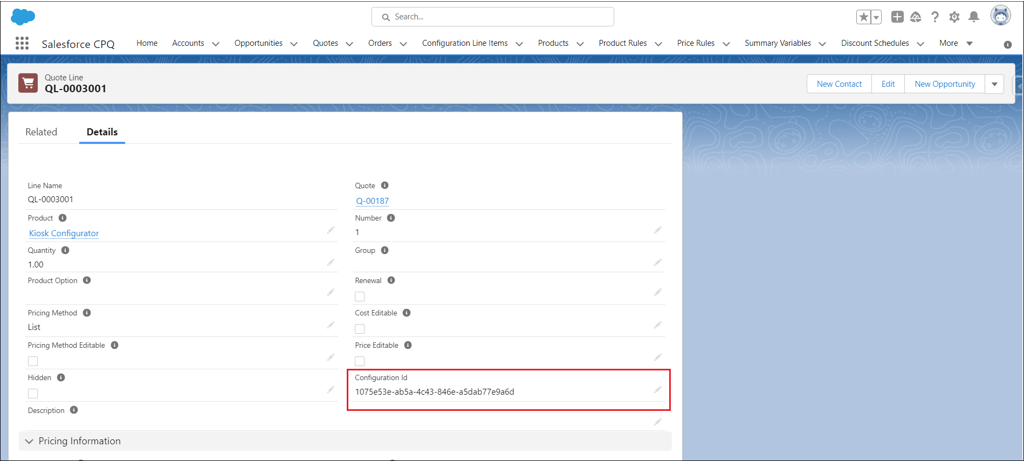Click the pencil icon beside Configuration Id
This screenshot has height=461, width=1024.
coord(658,390)
